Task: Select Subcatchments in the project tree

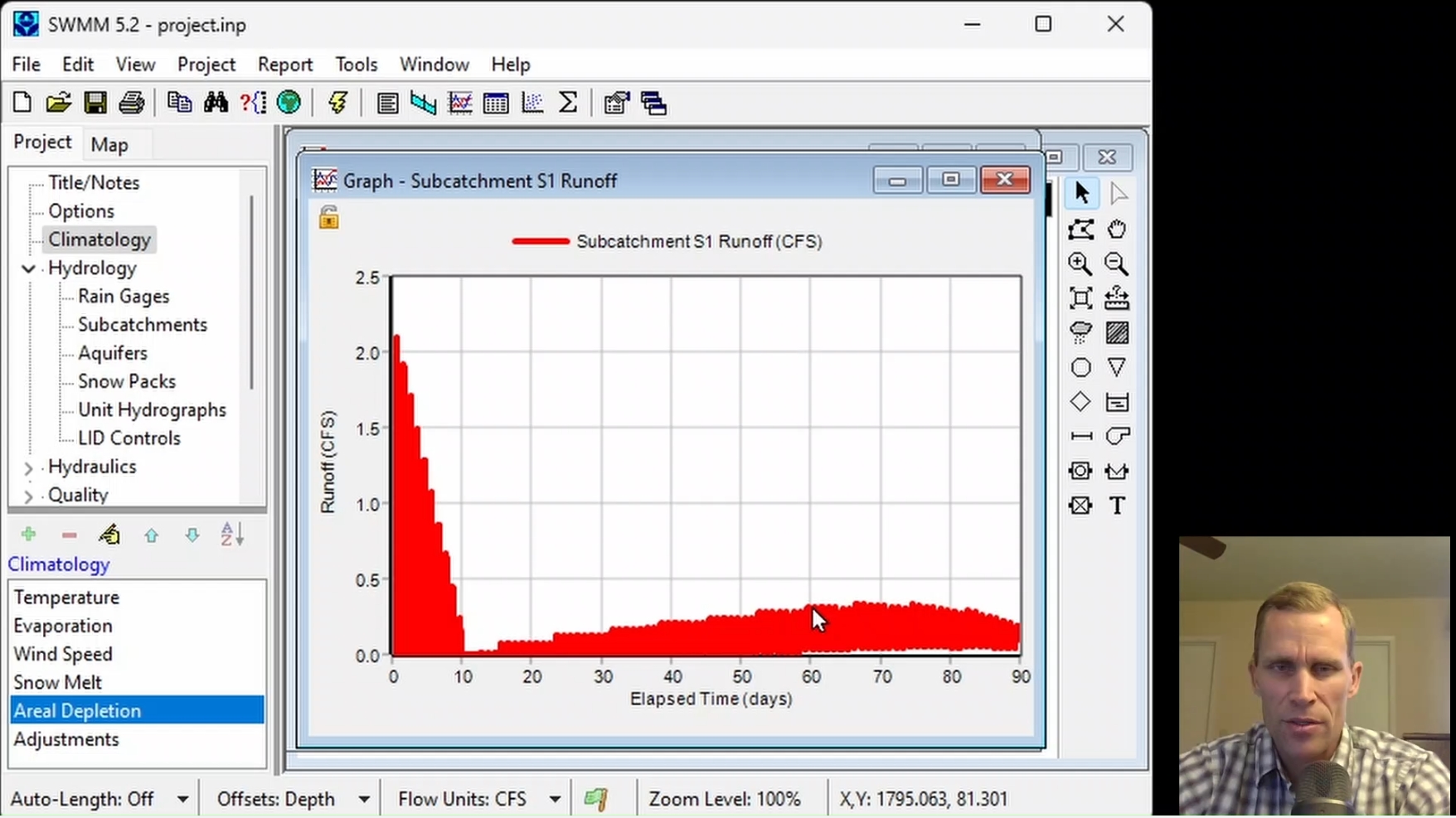Action: click(x=143, y=325)
